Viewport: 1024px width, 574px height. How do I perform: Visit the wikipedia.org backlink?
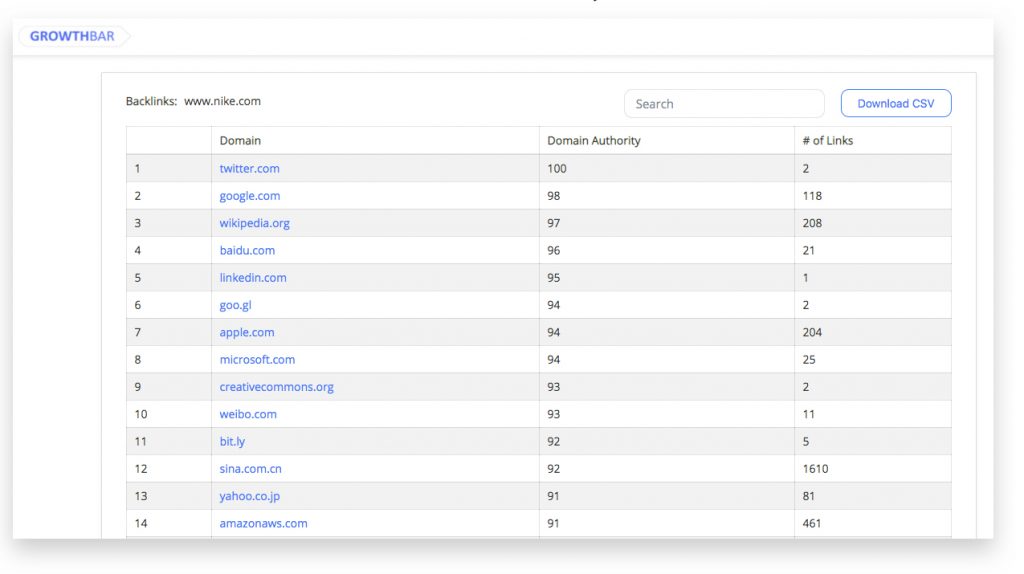pos(254,223)
